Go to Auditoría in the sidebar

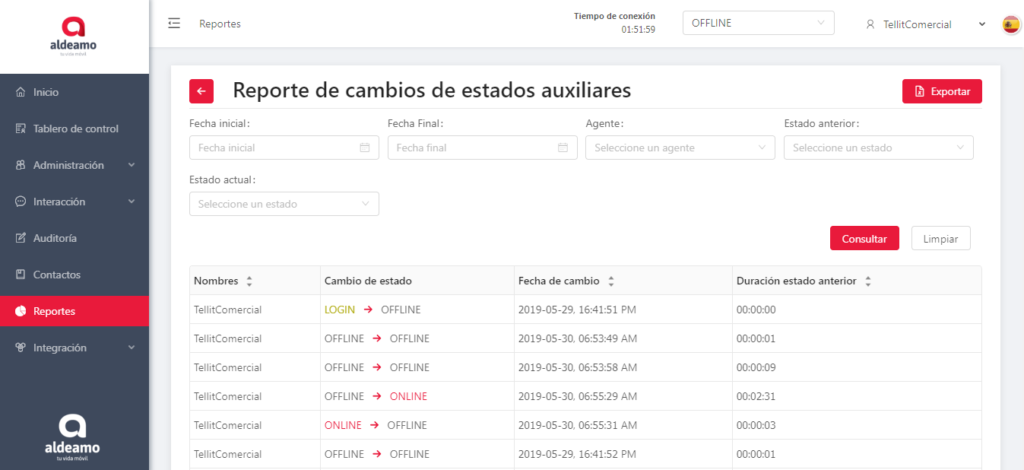point(55,238)
